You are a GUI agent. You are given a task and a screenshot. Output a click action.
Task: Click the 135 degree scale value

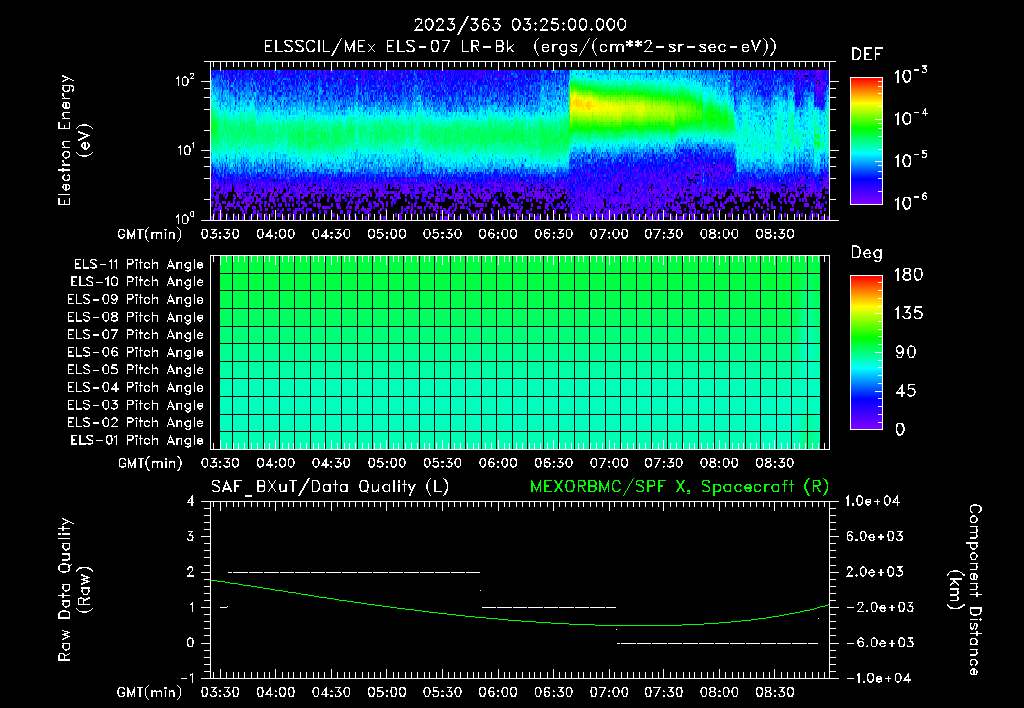pyautogui.click(x=908, y=313)
